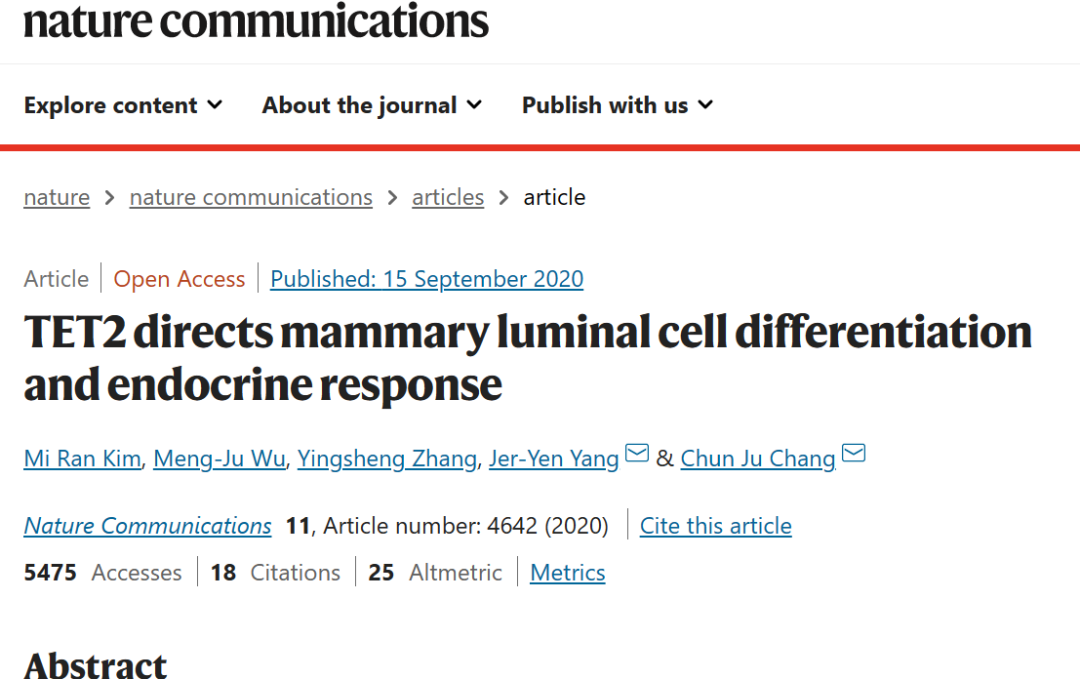
Task: Go to the nature breadcrumb link
Action: pos(56,198)
